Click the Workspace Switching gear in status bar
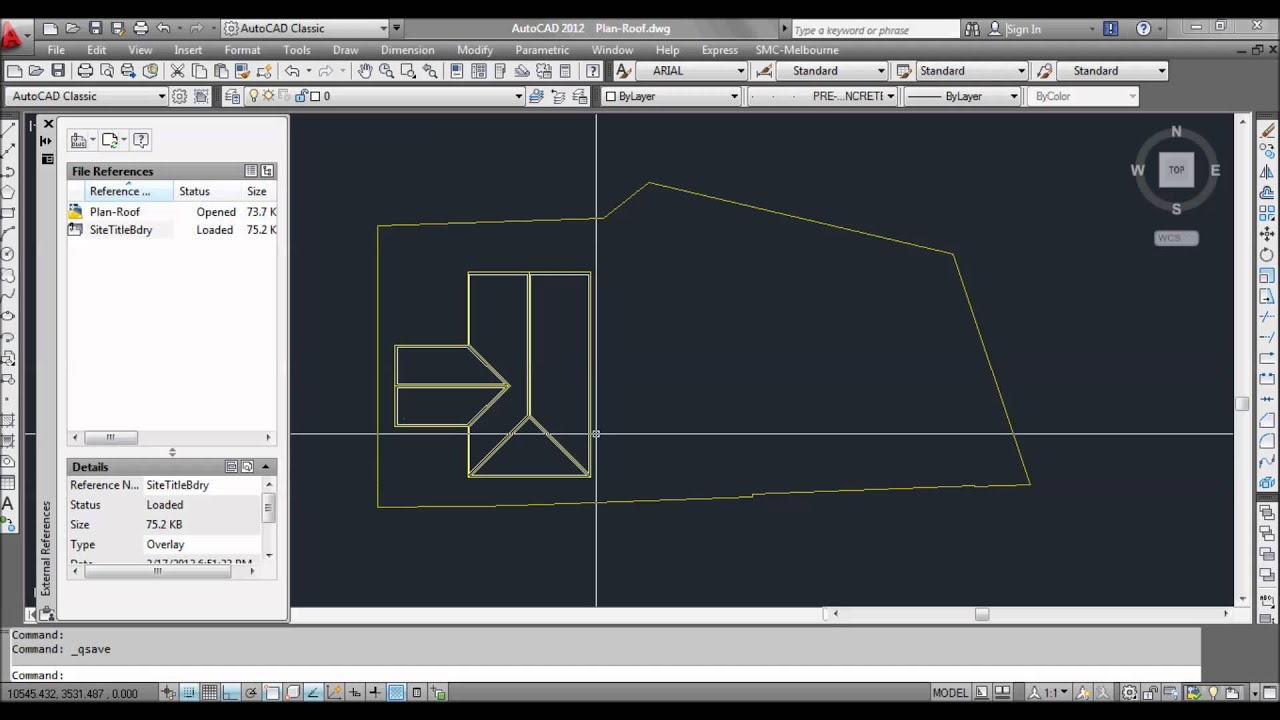Viewport: 1280px width, 720px height. [1129, 692]
